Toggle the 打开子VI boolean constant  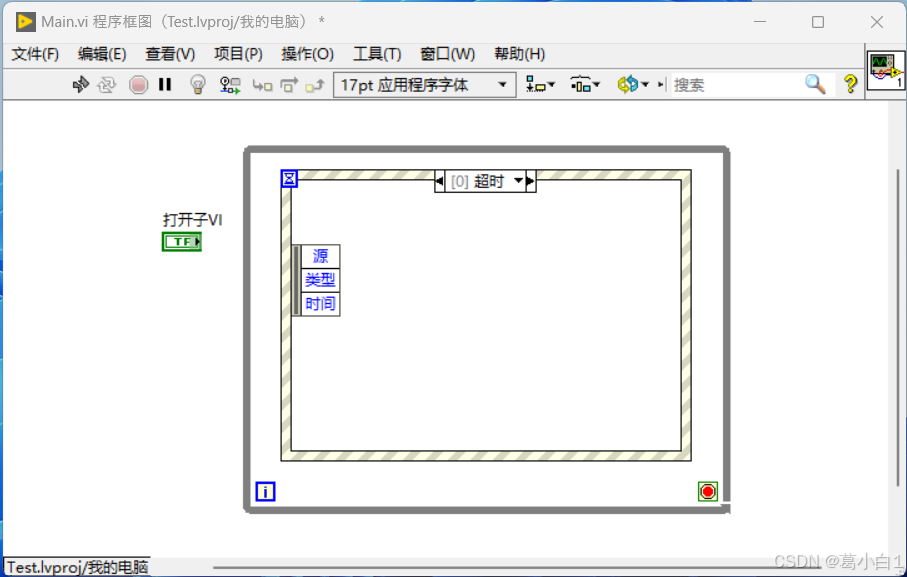coord(181,241)
